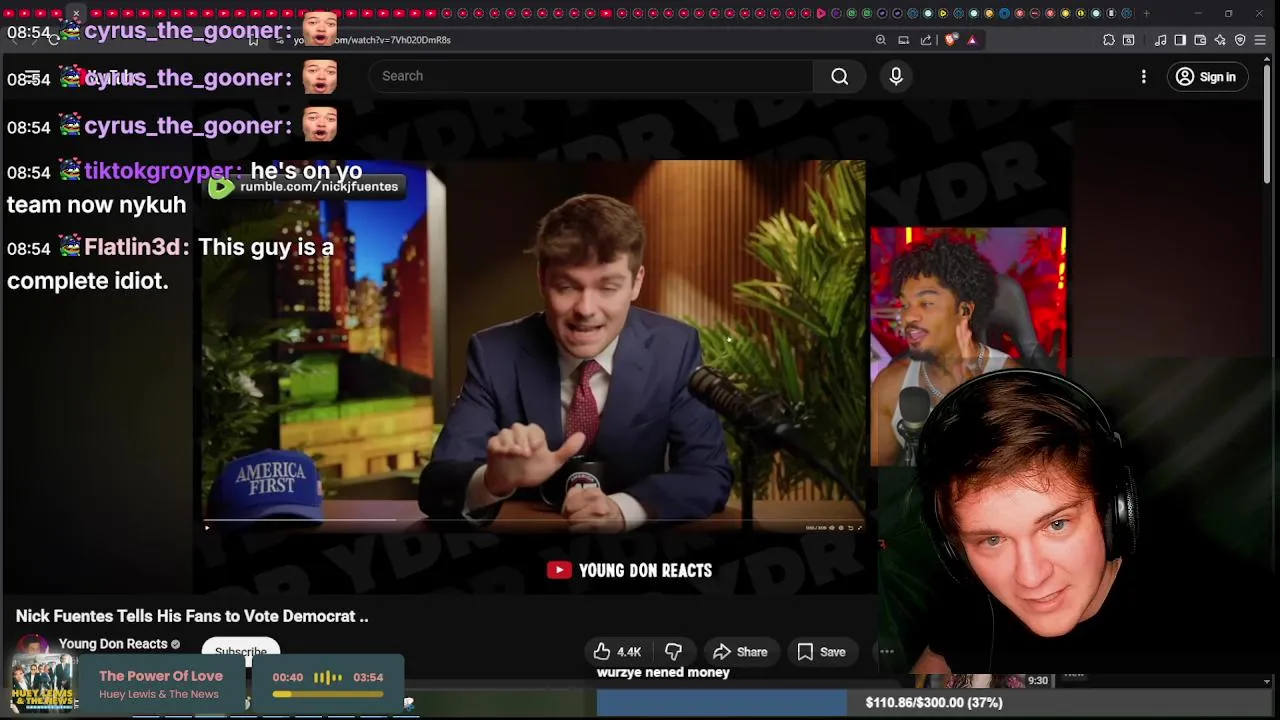Open the browser hamburger main menu
The height and width of the screenshot is (720, 1280).
pos(1260,40)
